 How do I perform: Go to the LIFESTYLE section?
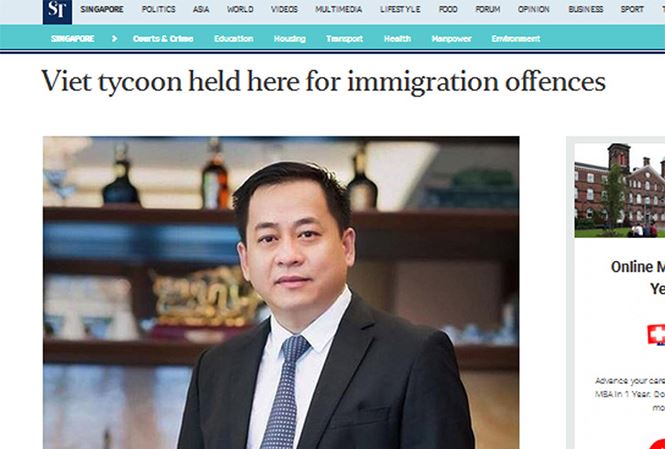coord(400,9)
